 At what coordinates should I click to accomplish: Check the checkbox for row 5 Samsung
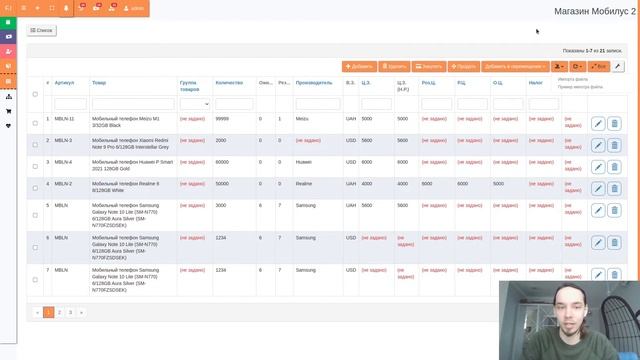coord(35,215)
